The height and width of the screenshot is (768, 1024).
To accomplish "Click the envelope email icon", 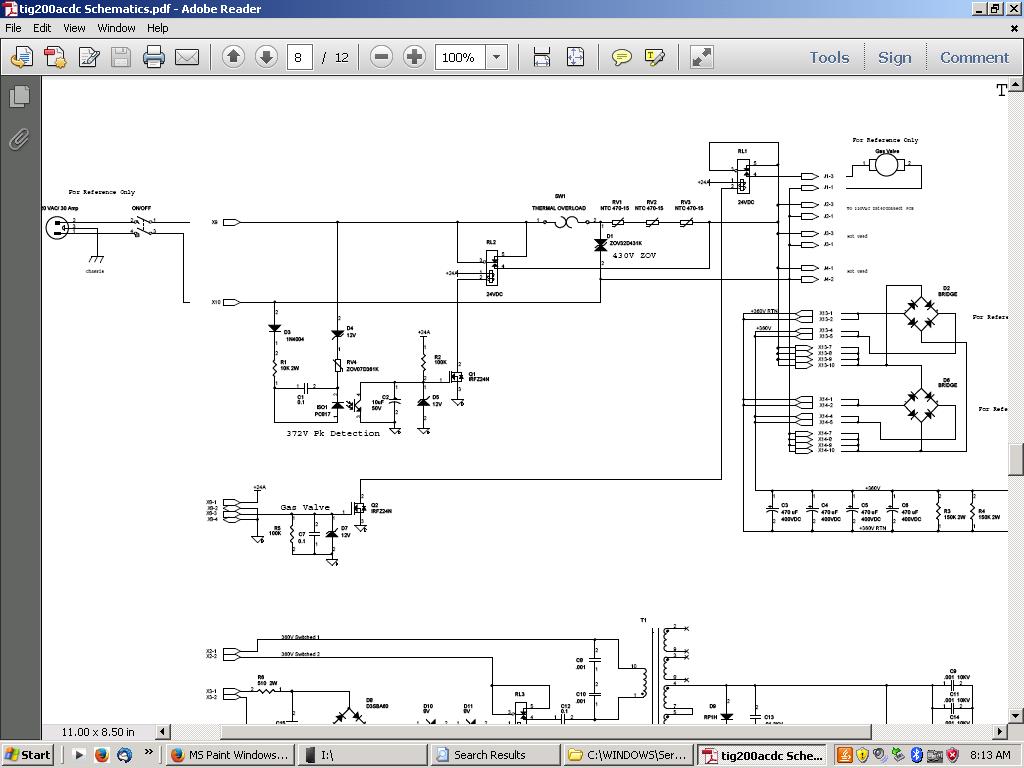I will click(x=187, y=57).
